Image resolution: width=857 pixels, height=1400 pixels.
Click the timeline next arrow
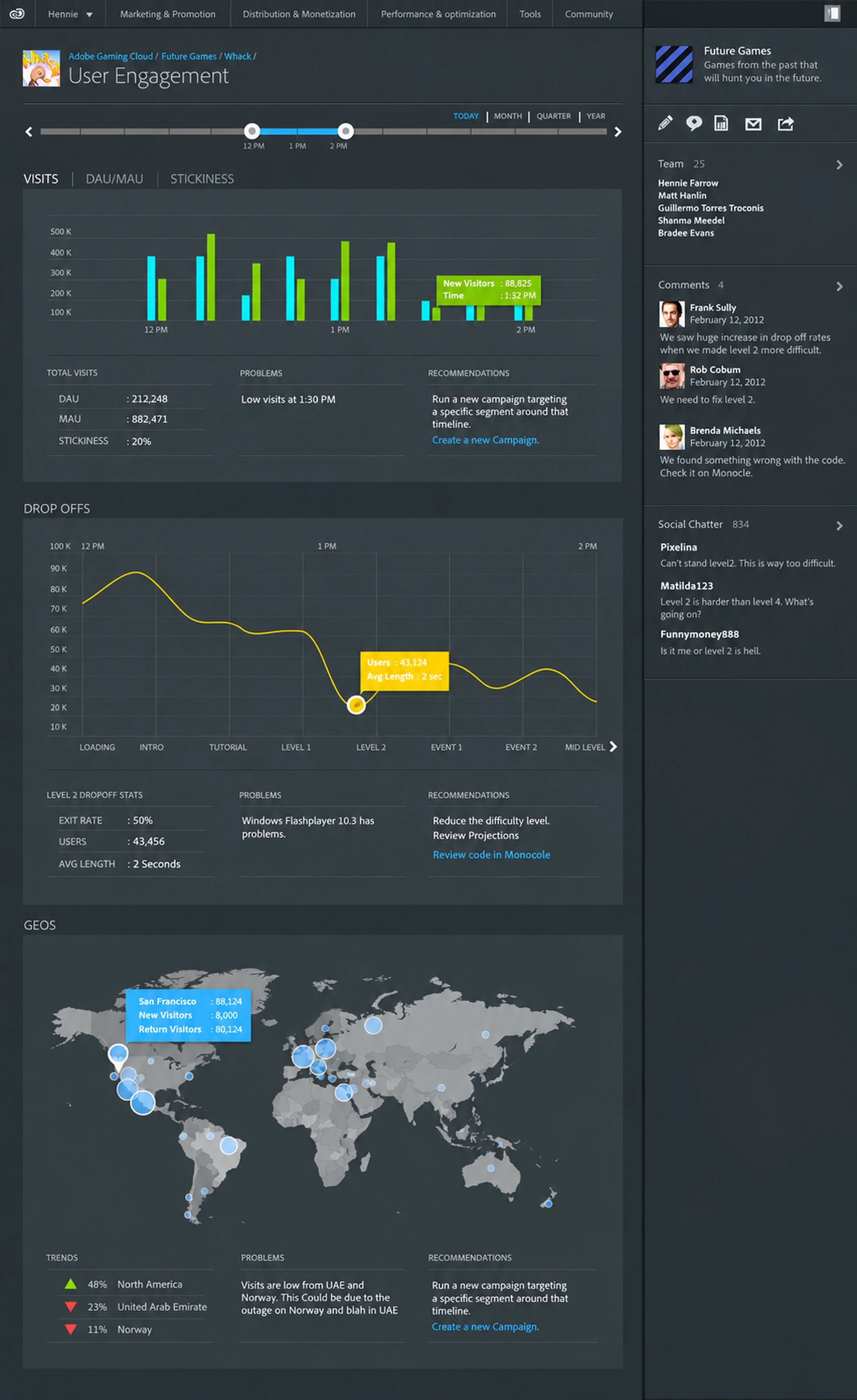coord(618,132)
